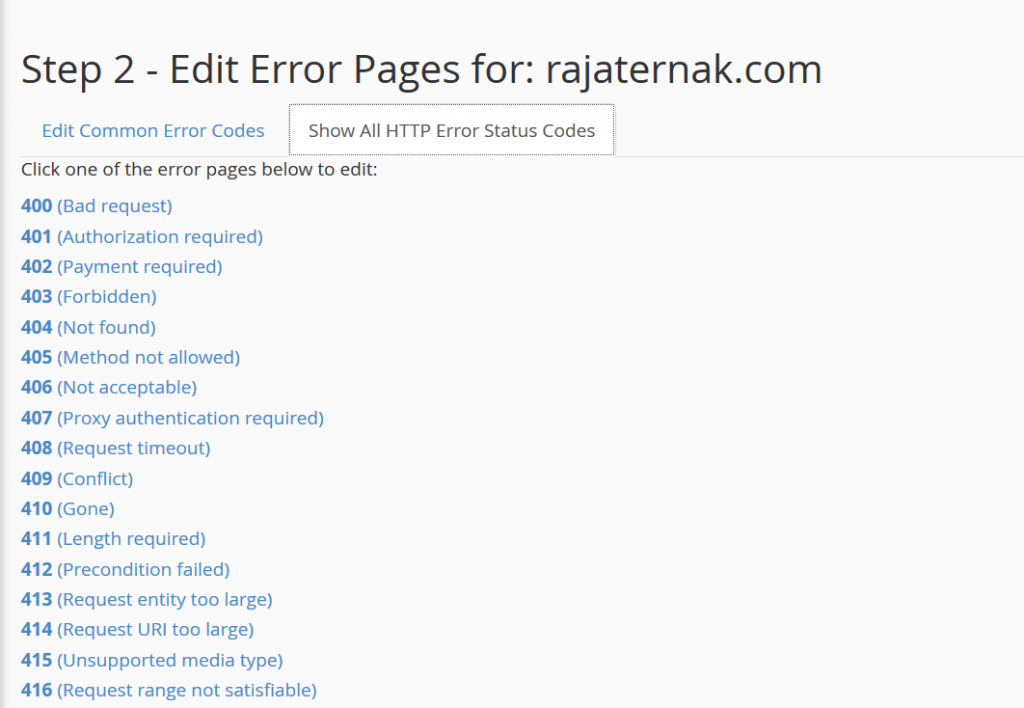
Task: Edit the 416 (Request range not satisfiable) page
Action: [x=168, y=689]
